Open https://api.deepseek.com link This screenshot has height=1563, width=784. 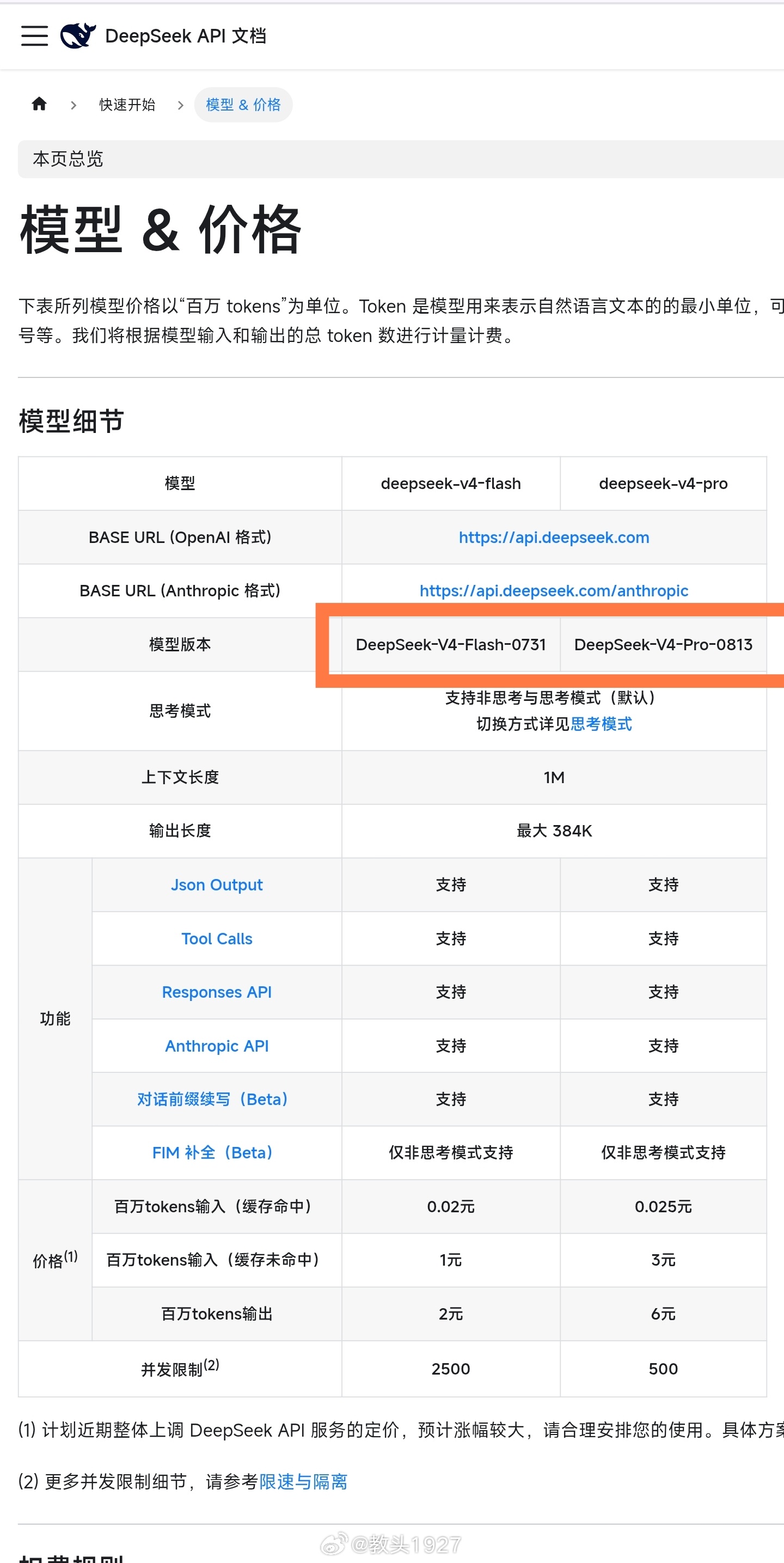[x=553, y=537]
